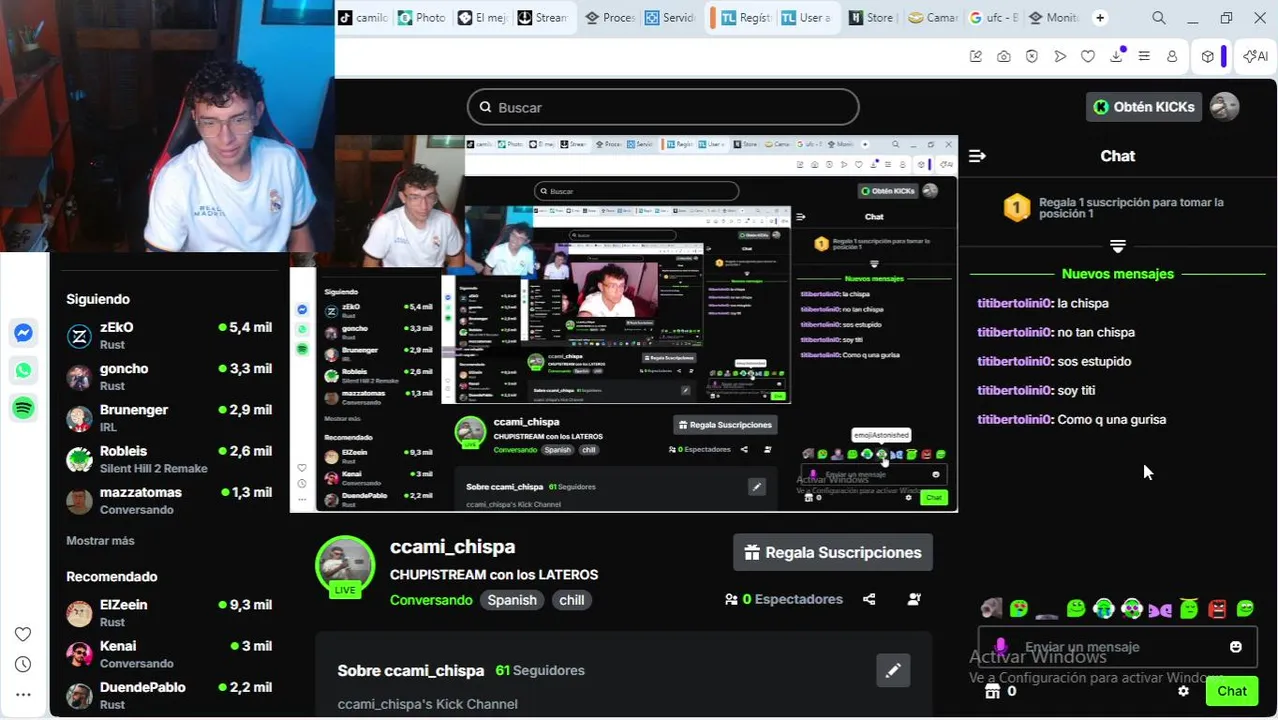This screenshot has height=720, width=1278.
Task: Open the AI assistant button
Action: pyautogui.click(x=1256, y=56)
